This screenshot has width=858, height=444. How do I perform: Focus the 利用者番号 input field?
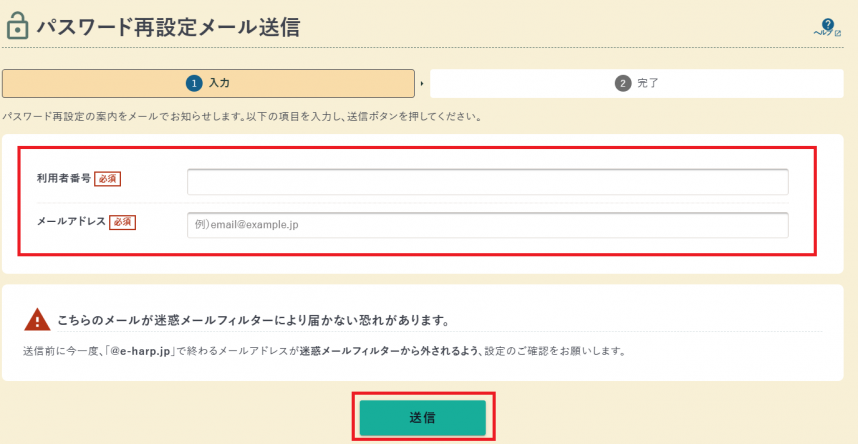click(488, 182)
